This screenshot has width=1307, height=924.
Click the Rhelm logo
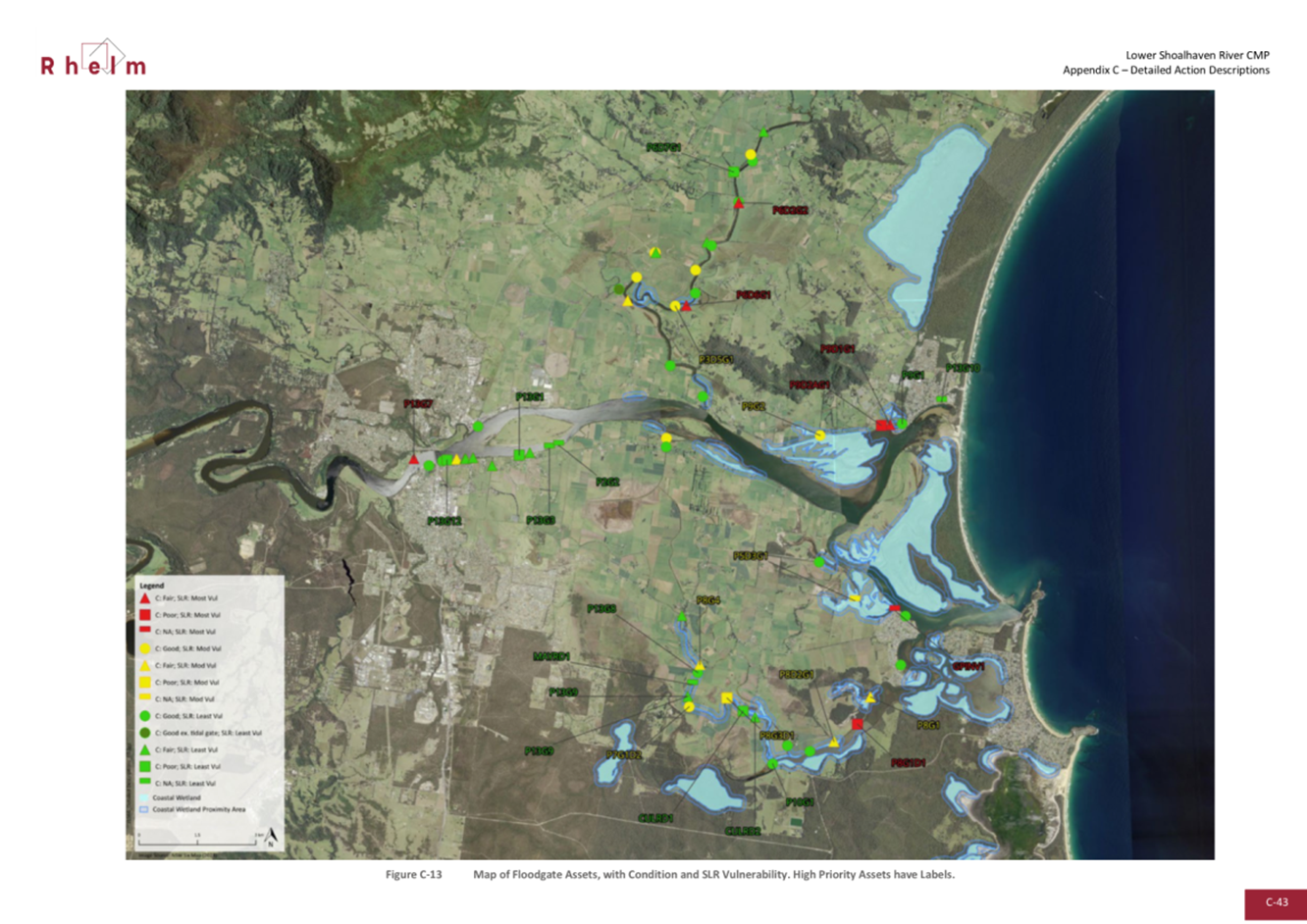(x=93, y=60)
